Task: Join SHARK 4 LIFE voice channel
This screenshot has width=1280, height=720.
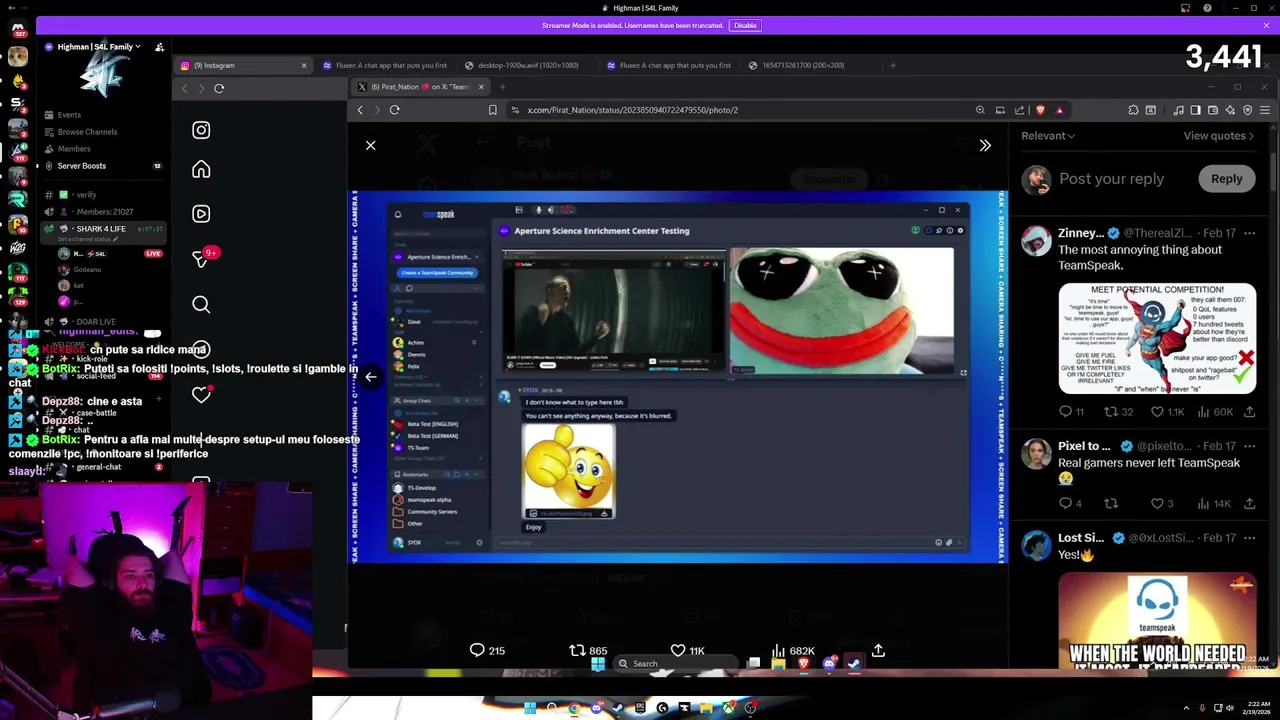Action: click(x=101, y=229)
